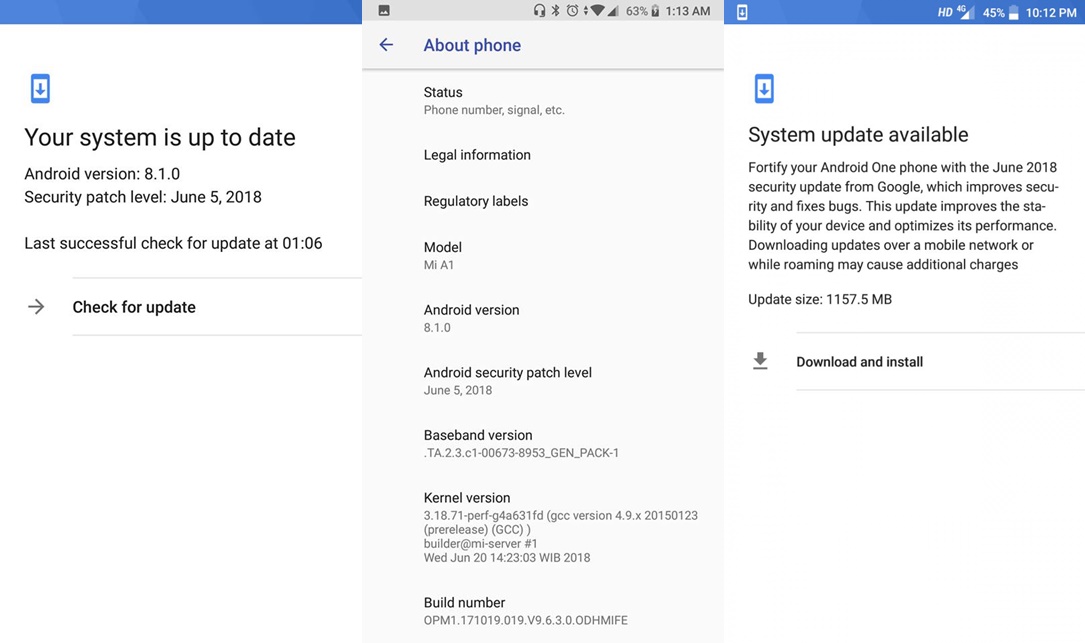Tap the Android version entry
Image resolution: width=1085 pixels, height=643 pixels.
[542, 318]
